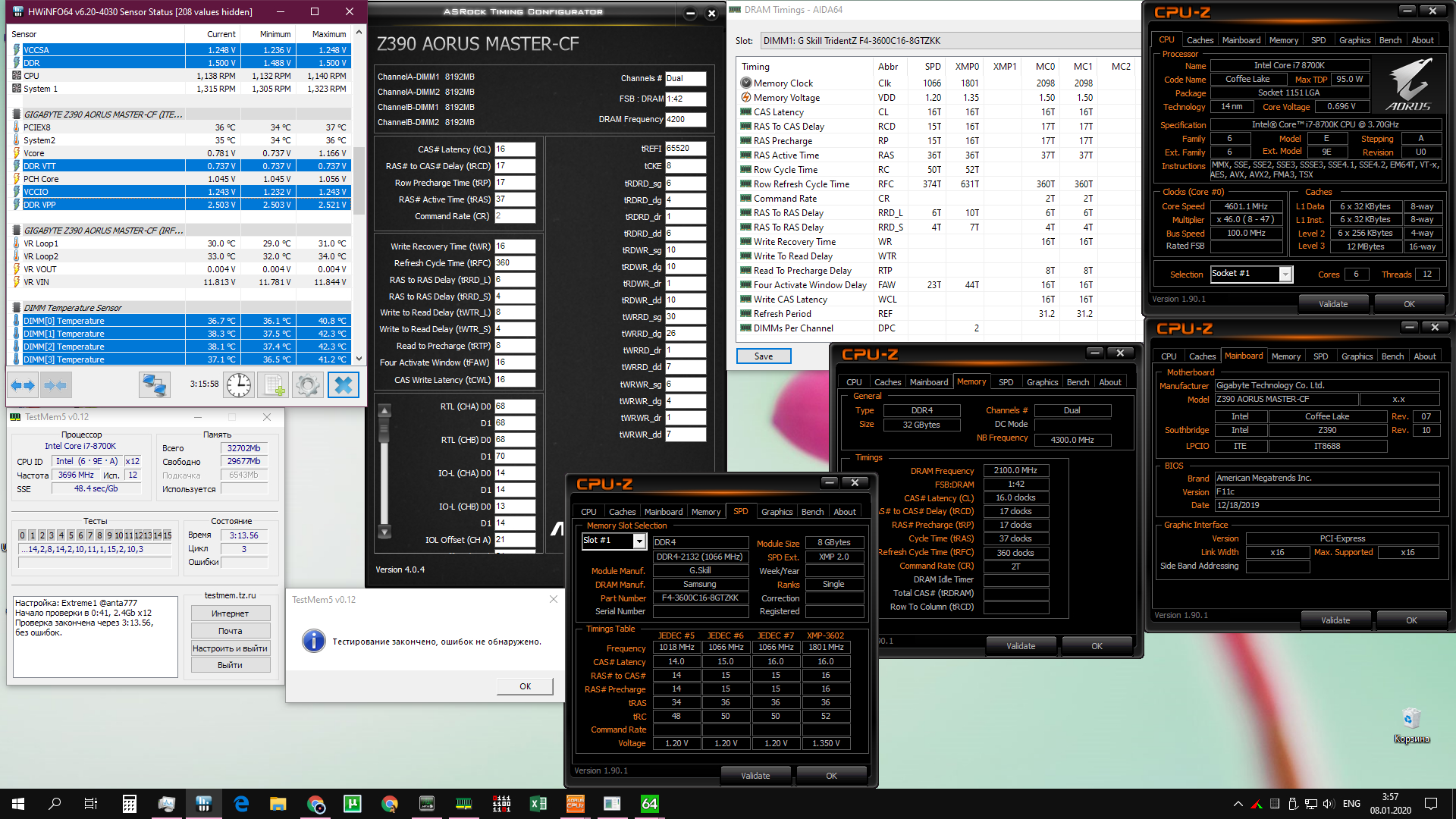
Task: Click HWiNFO log file icon with plus
Action: [x=273, y=385]
